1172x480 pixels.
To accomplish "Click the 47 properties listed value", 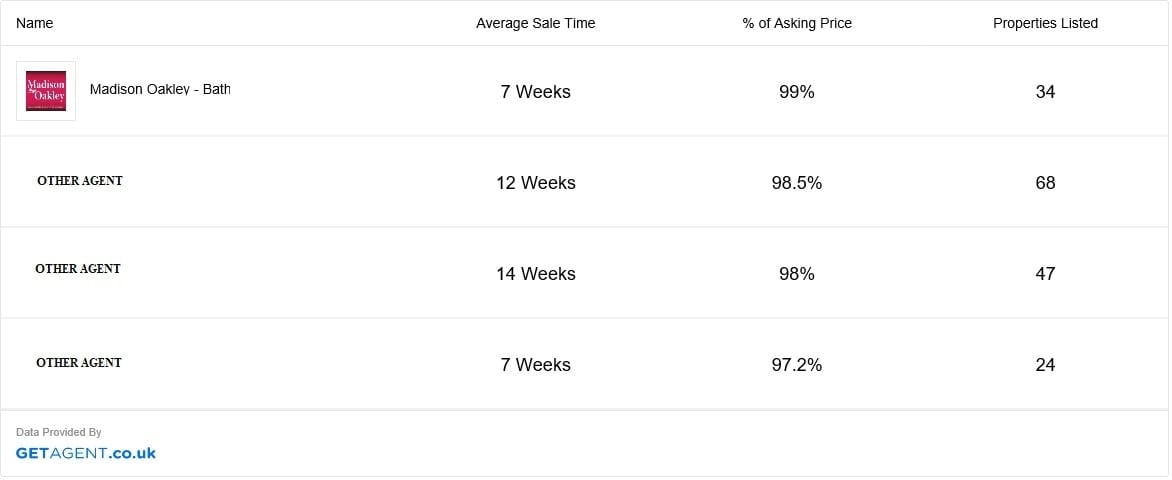I will [1045, 274].
